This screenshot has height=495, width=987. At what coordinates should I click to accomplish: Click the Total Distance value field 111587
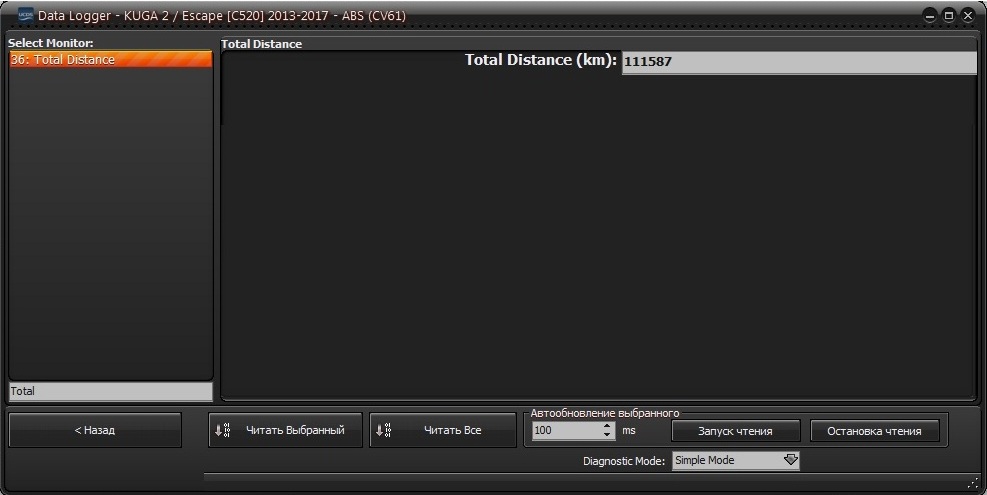(798, 62)
